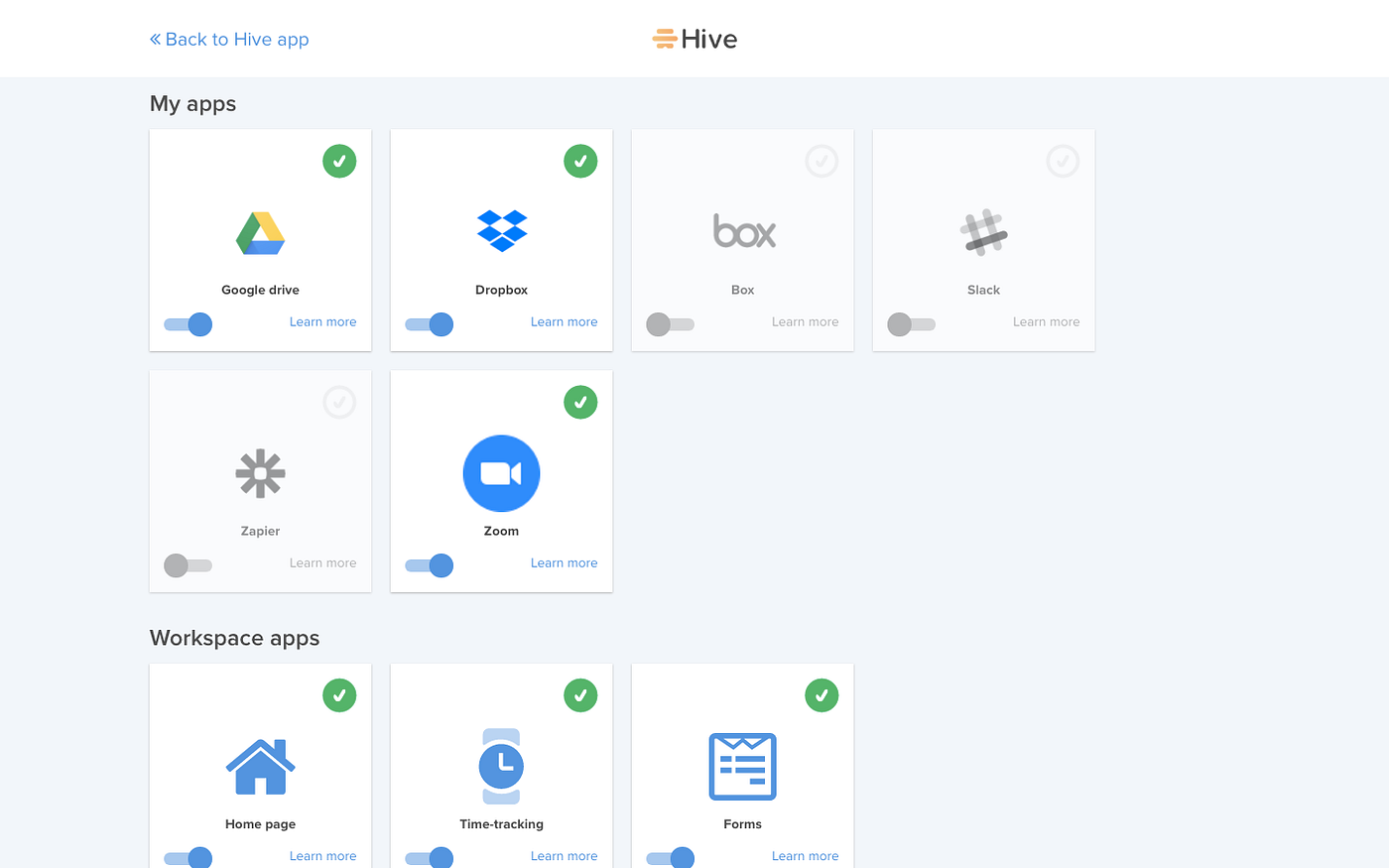Click the 'Time-tracking' card label

pyautogui.click(x=501, y=824)
